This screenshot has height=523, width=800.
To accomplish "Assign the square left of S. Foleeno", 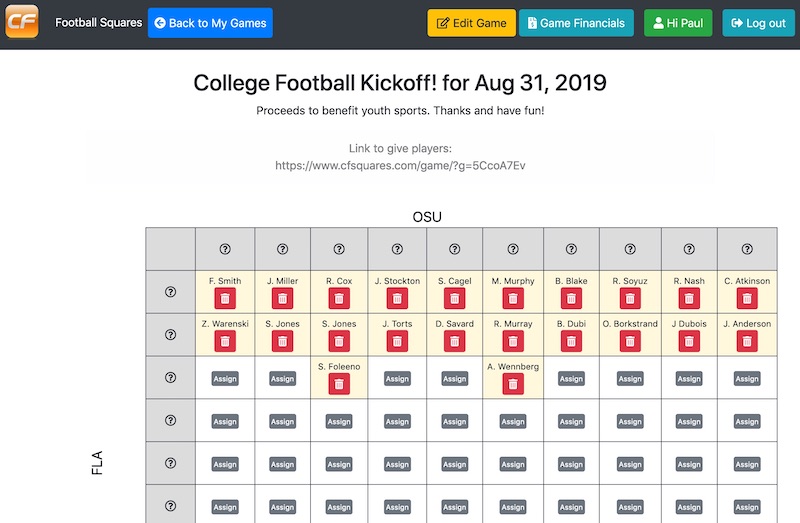I will point(282,379).
